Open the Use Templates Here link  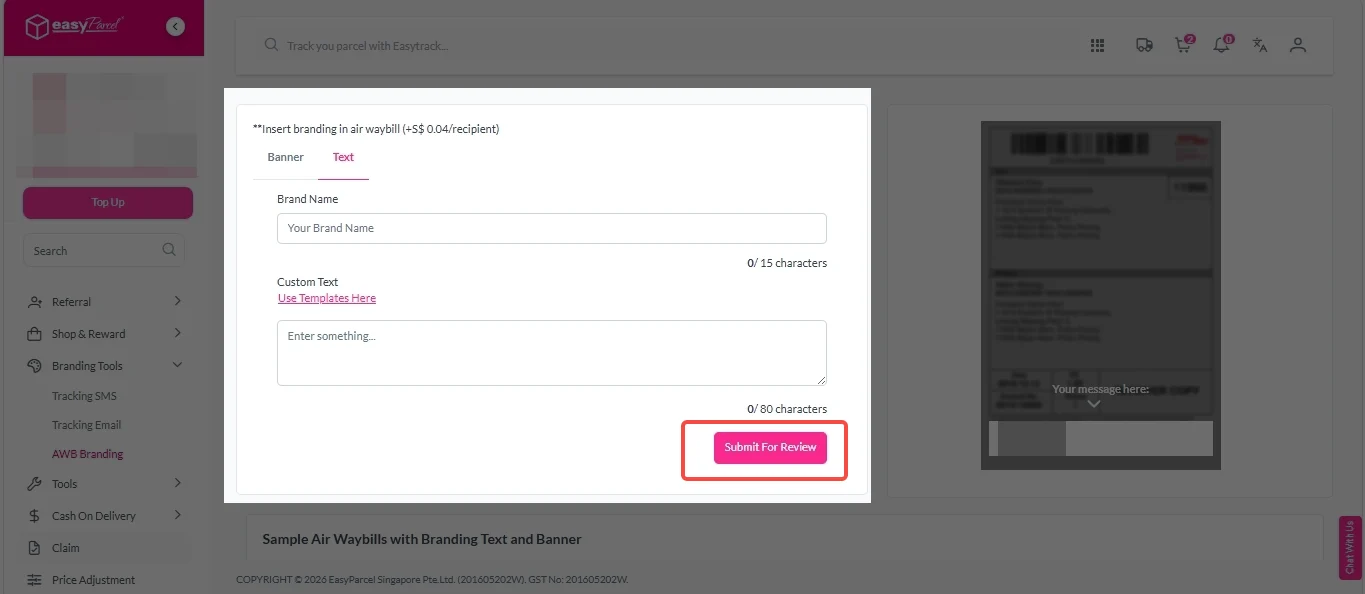coord(327,298)
